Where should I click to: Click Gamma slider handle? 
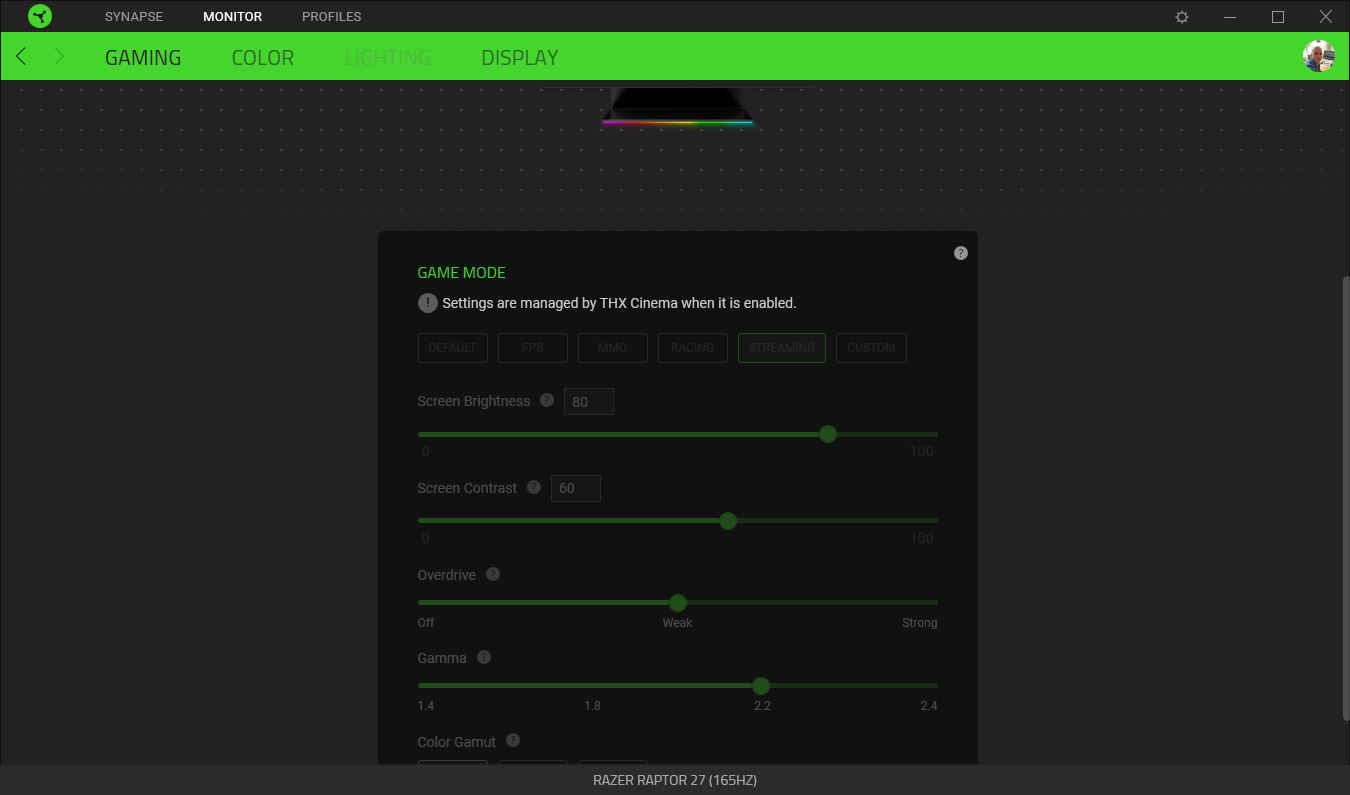[761, 686]
